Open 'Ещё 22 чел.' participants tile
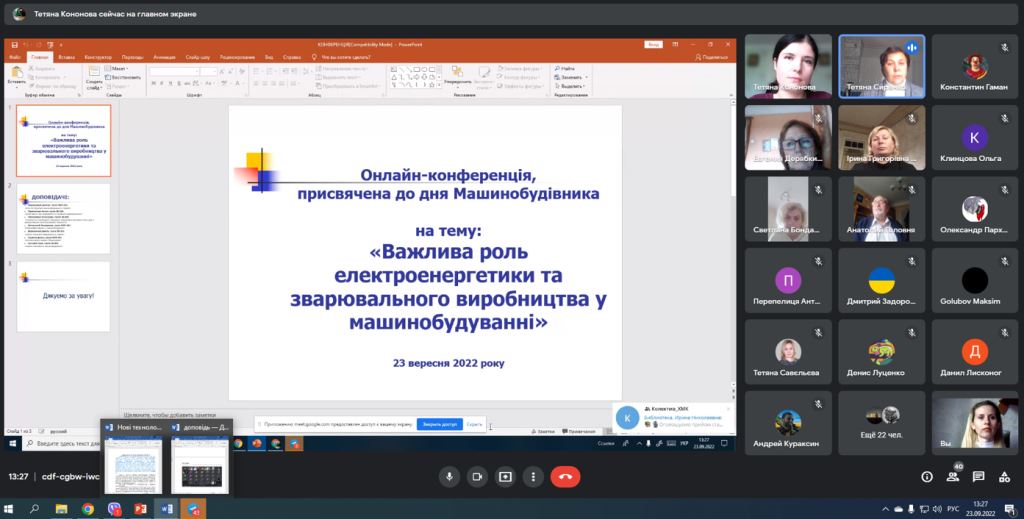 (x=882, y=423)
